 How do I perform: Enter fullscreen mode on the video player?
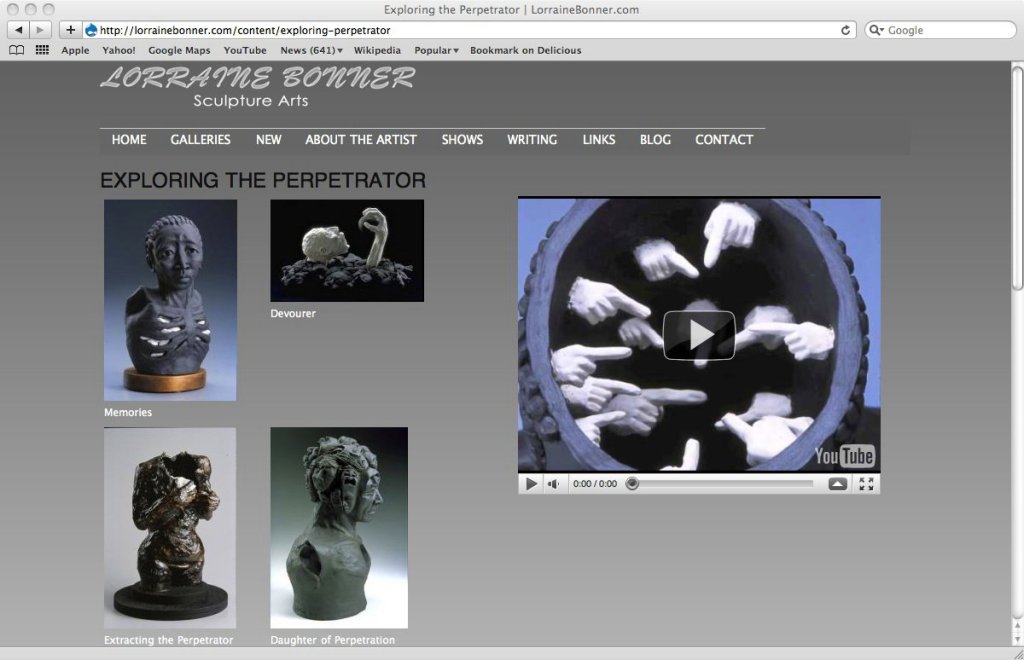(866, 484)
